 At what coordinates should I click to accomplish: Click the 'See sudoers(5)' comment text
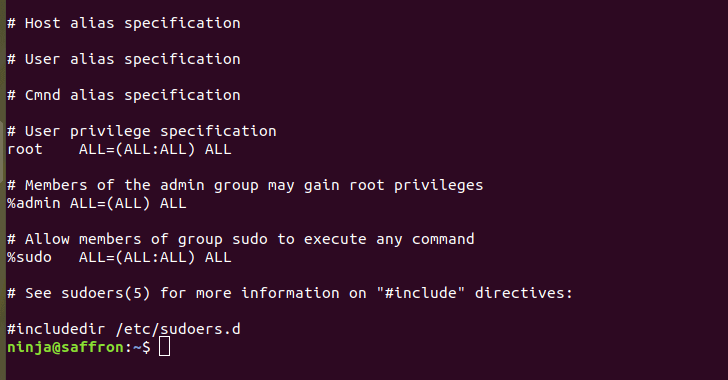click(x=88, y=294)
